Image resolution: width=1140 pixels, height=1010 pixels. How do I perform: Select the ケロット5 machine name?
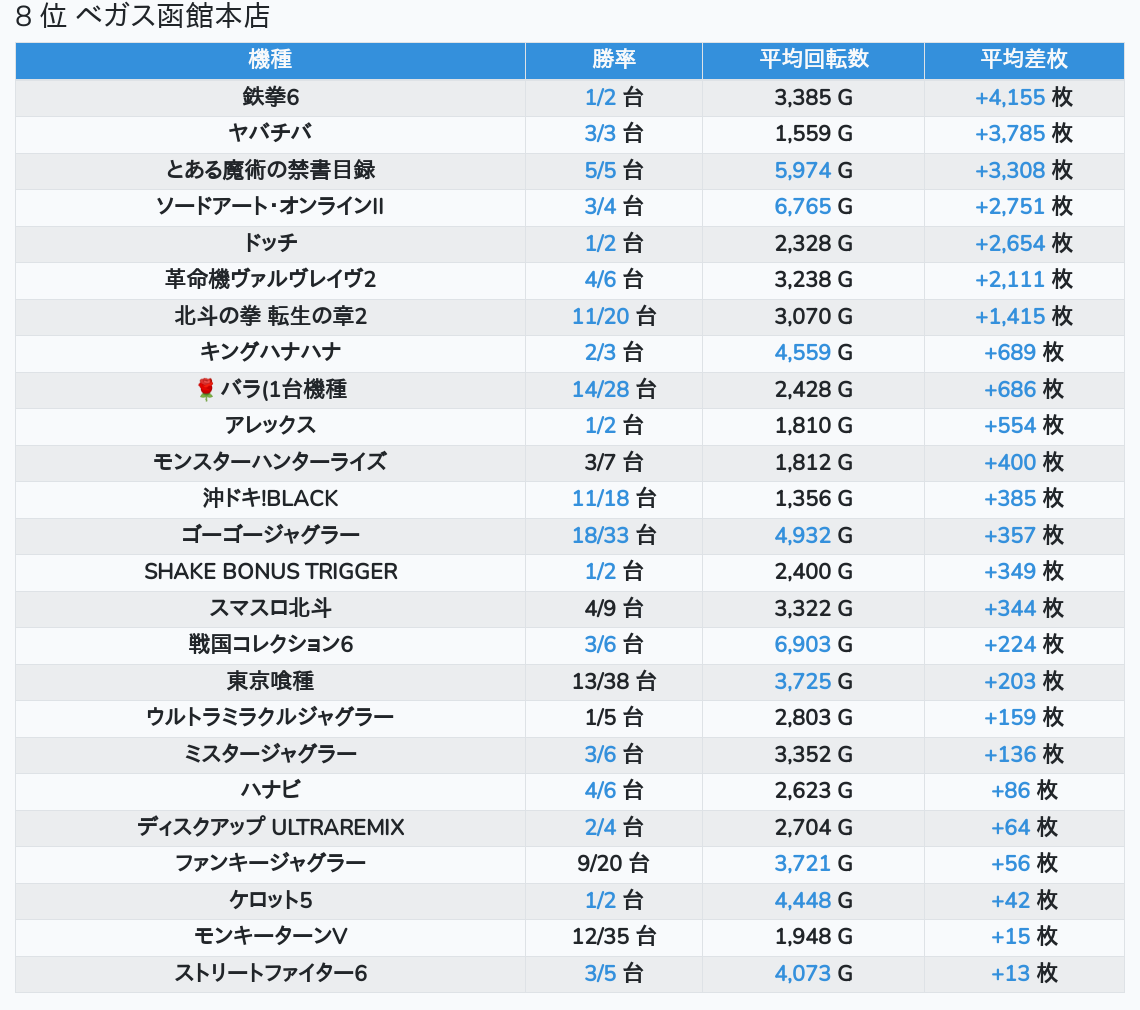[270, 900]
